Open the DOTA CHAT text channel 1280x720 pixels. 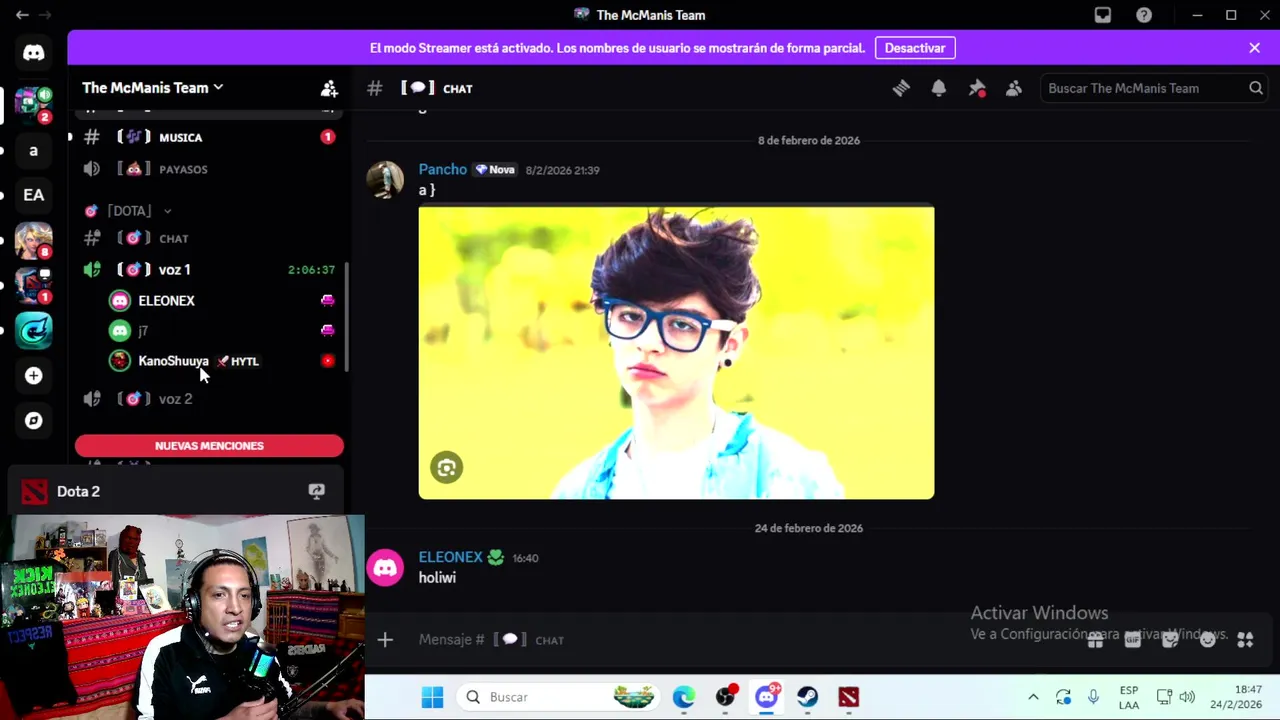tap(209, 238)
